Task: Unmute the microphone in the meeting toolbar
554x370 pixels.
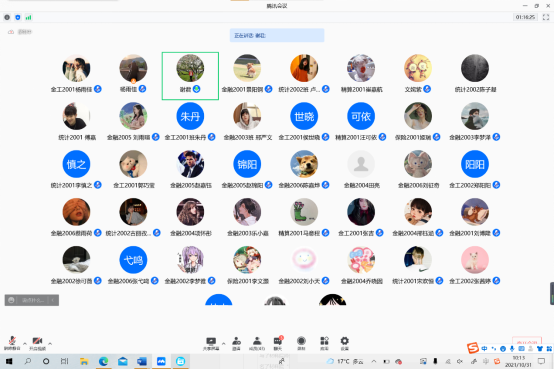Action: click(x=12, y=343)
